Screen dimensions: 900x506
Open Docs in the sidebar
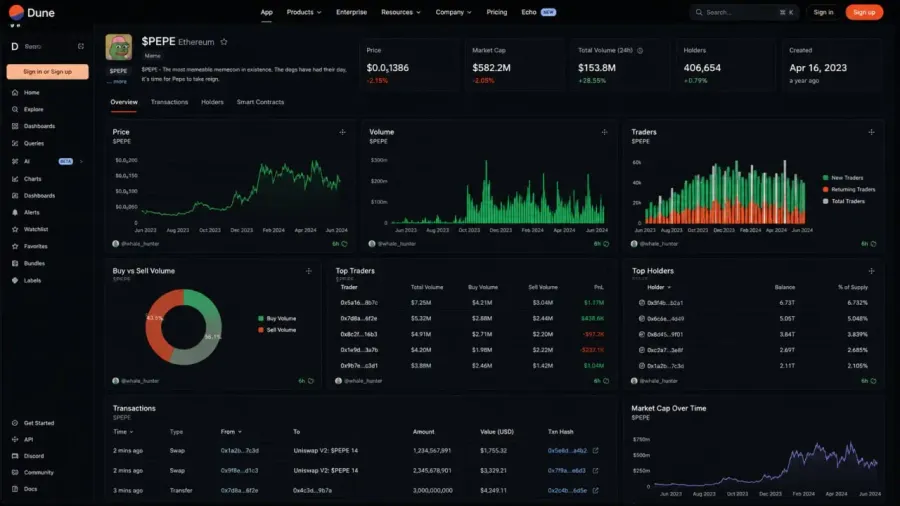[25, 489]
